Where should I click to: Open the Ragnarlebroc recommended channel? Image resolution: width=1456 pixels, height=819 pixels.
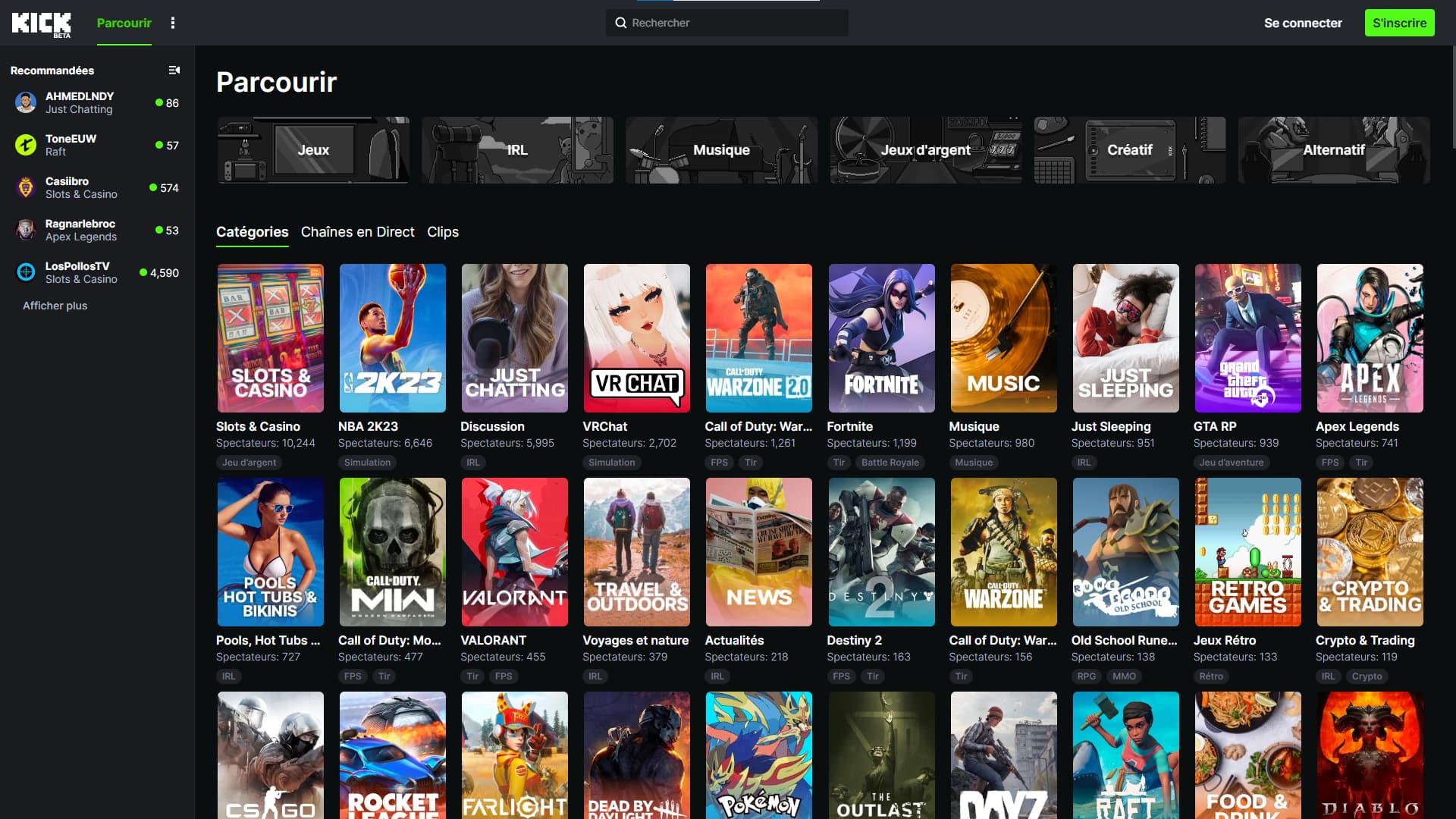80,230
